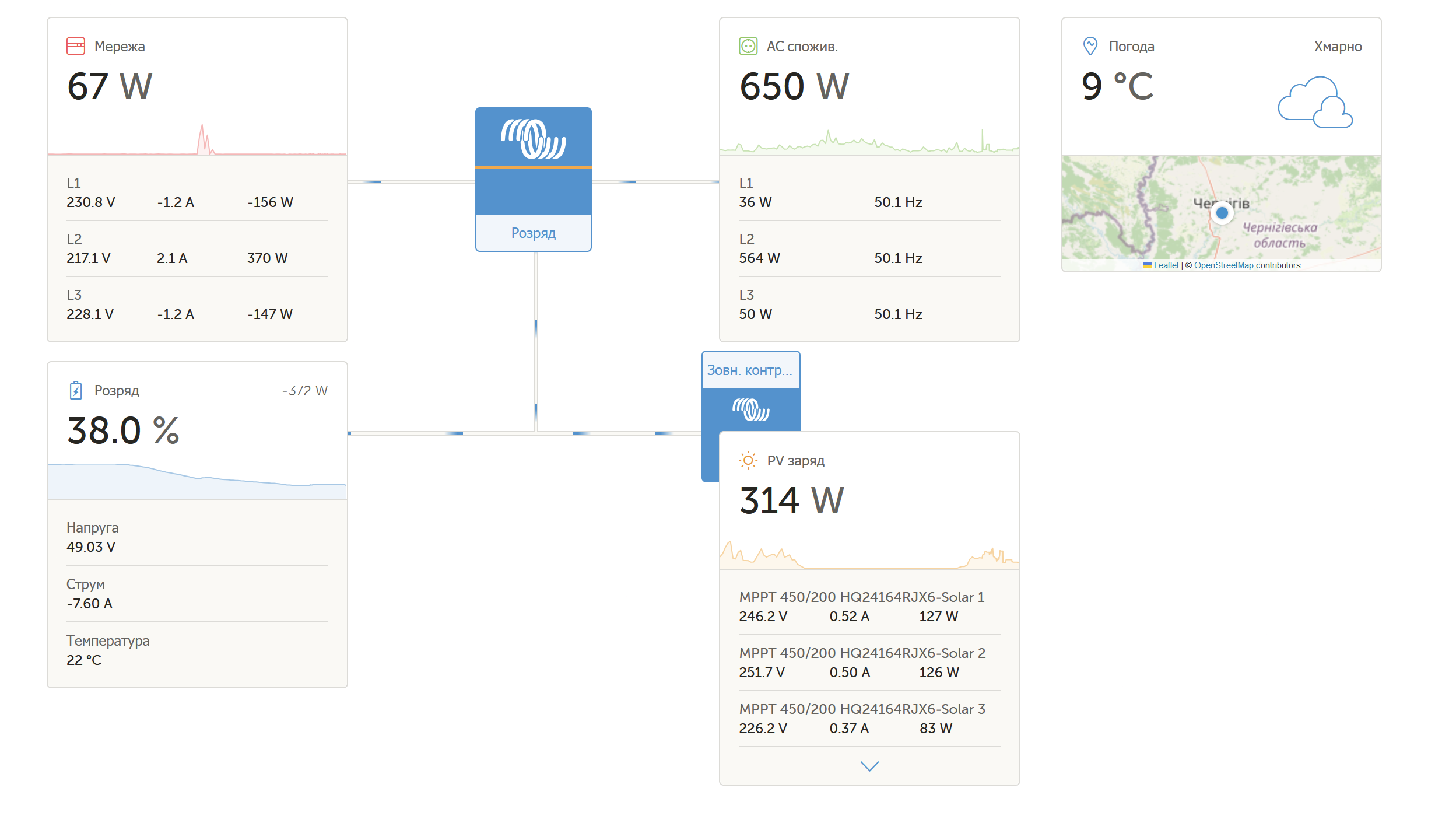Click the MPPT 450/200 Solar 1 row title
Image resolution: width=1456 pixels, height=823 pixels.
(x=862, y=597)
